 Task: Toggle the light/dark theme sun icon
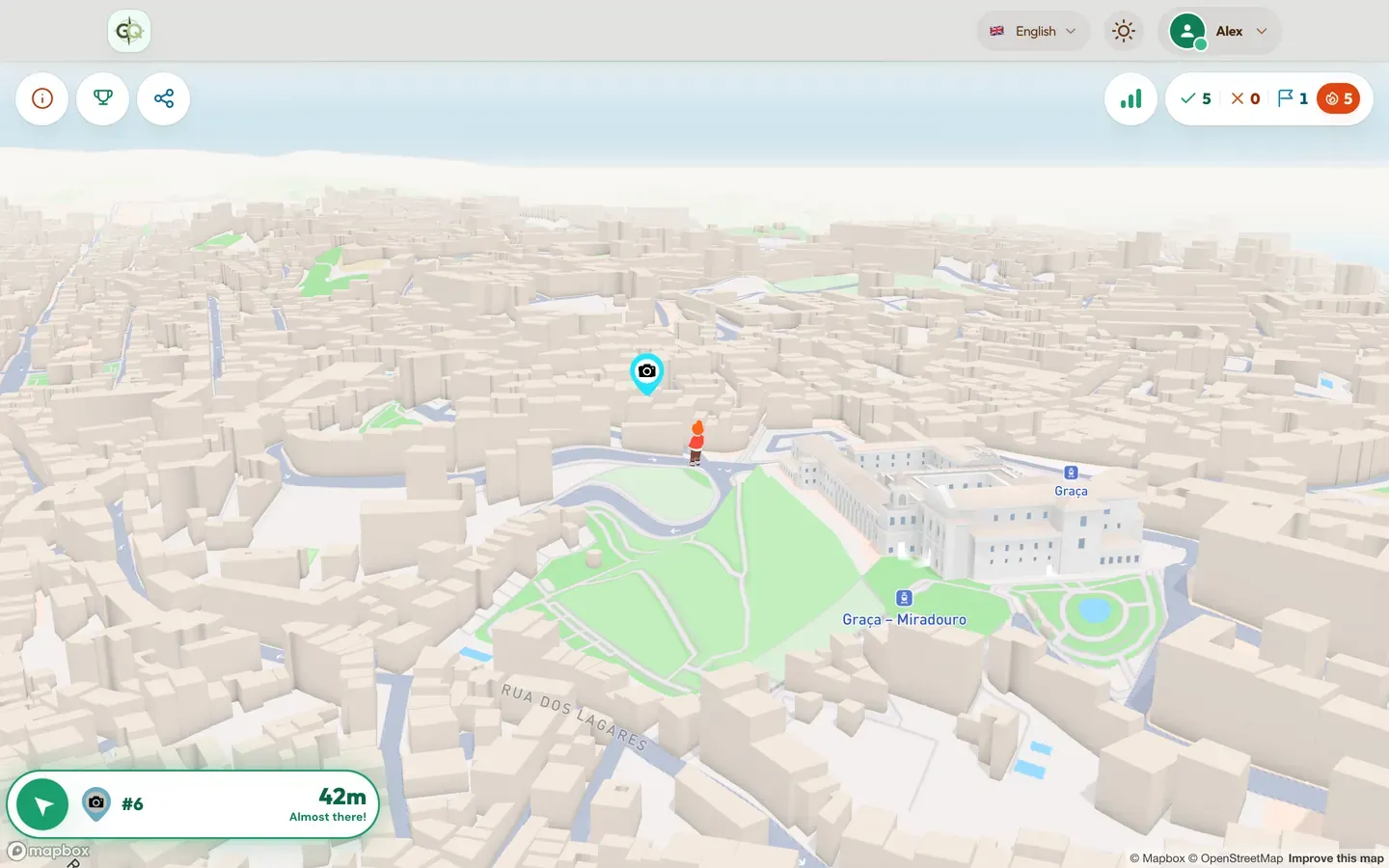[x=1124, y=31]
